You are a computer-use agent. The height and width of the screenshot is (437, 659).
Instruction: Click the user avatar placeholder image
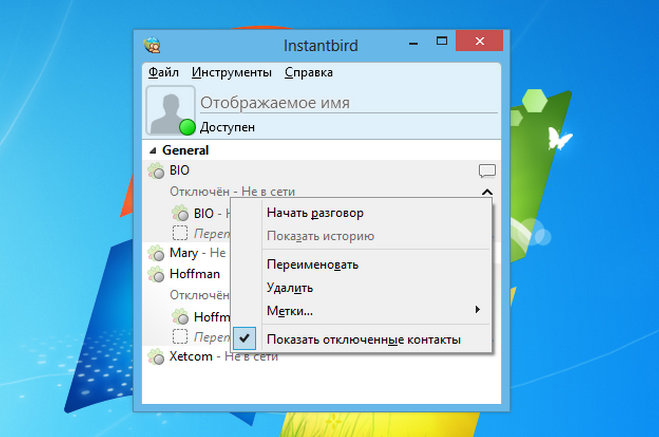171,111
